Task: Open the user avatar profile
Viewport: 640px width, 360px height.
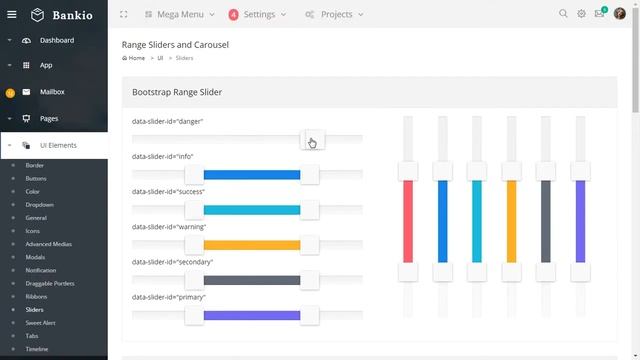Action: tap(620, 13)
